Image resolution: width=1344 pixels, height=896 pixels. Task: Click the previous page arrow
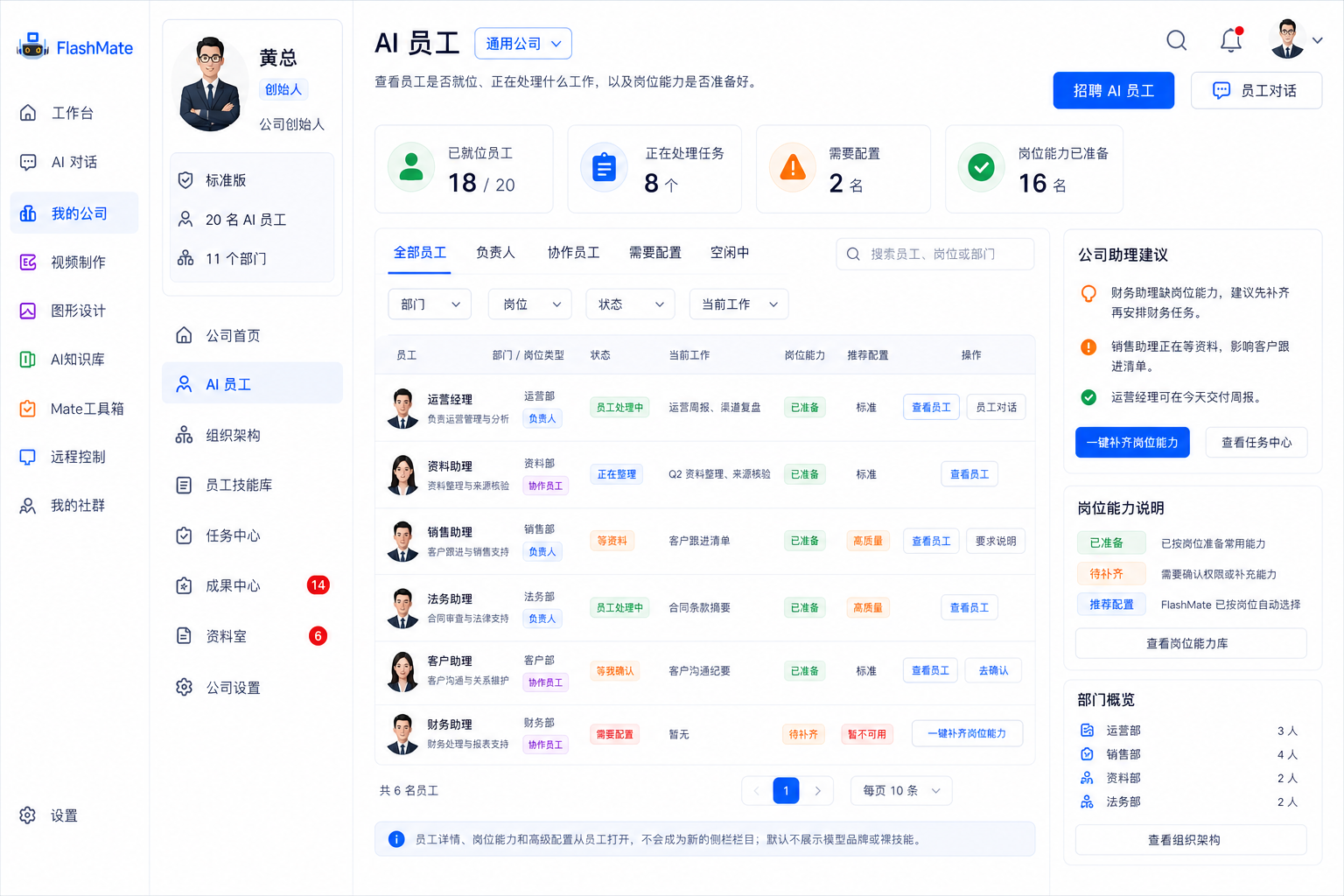(756, 791)
